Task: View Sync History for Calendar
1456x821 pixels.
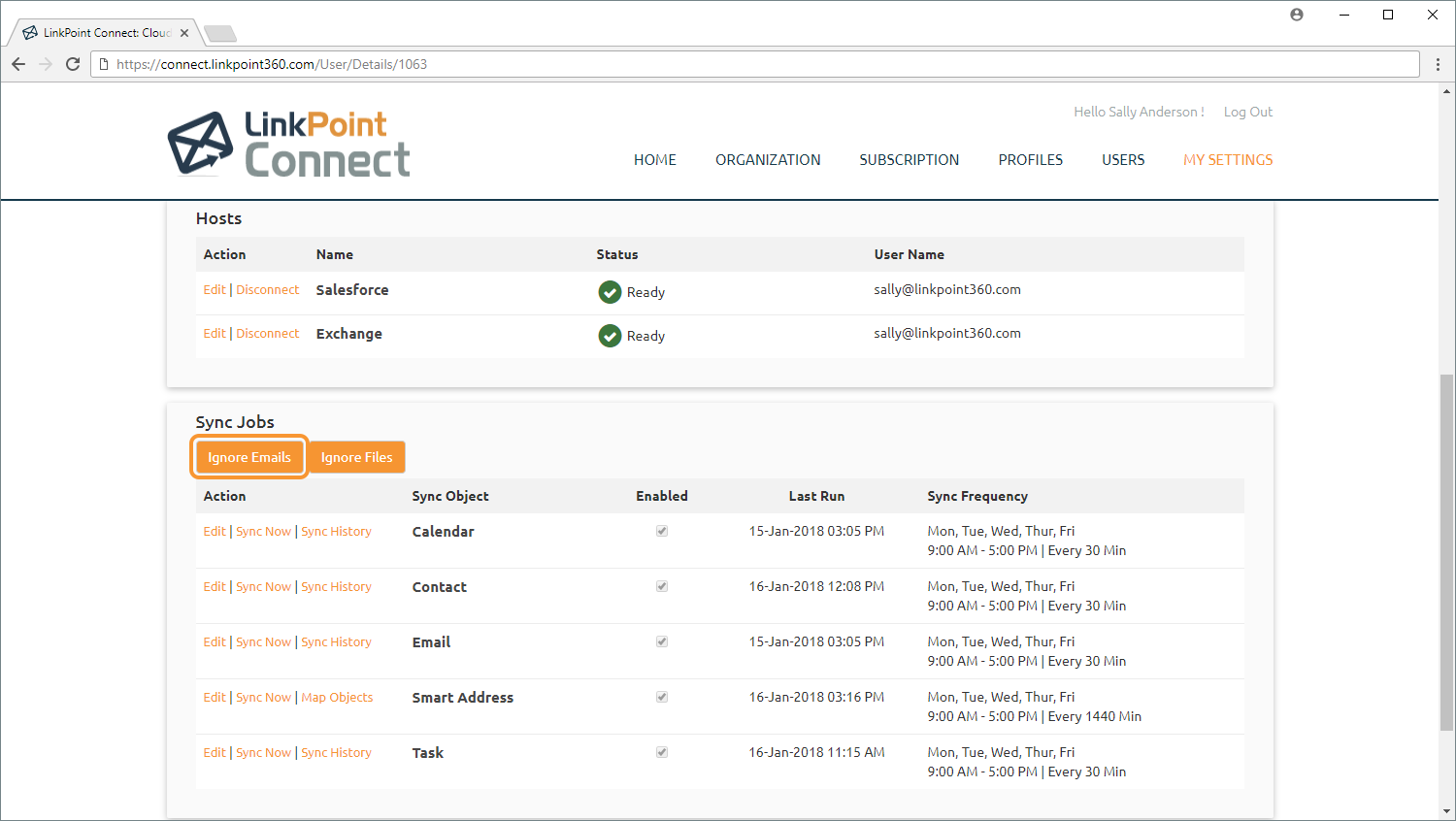Action: pos(337,531)
